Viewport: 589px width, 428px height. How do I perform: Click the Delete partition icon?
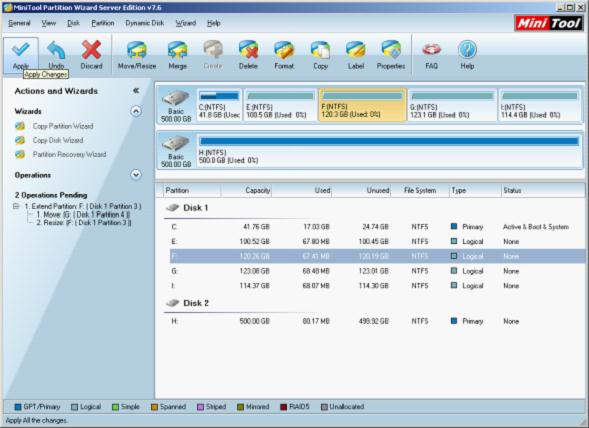point(248,50)
